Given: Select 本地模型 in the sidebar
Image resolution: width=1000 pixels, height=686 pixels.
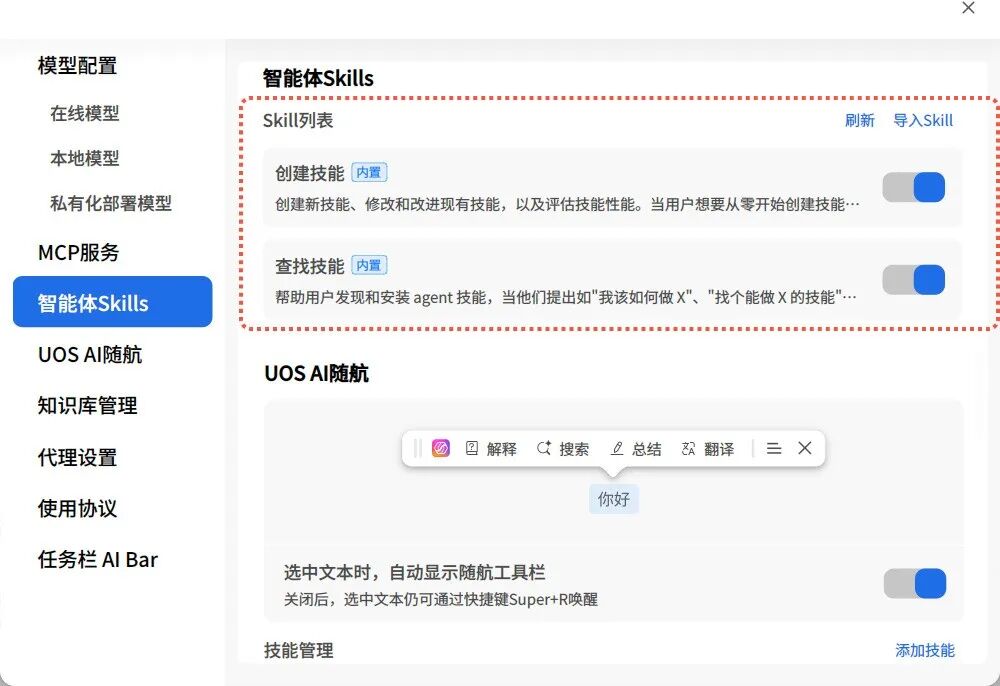Looking at the screenshot, I should [x=85, y=159].
